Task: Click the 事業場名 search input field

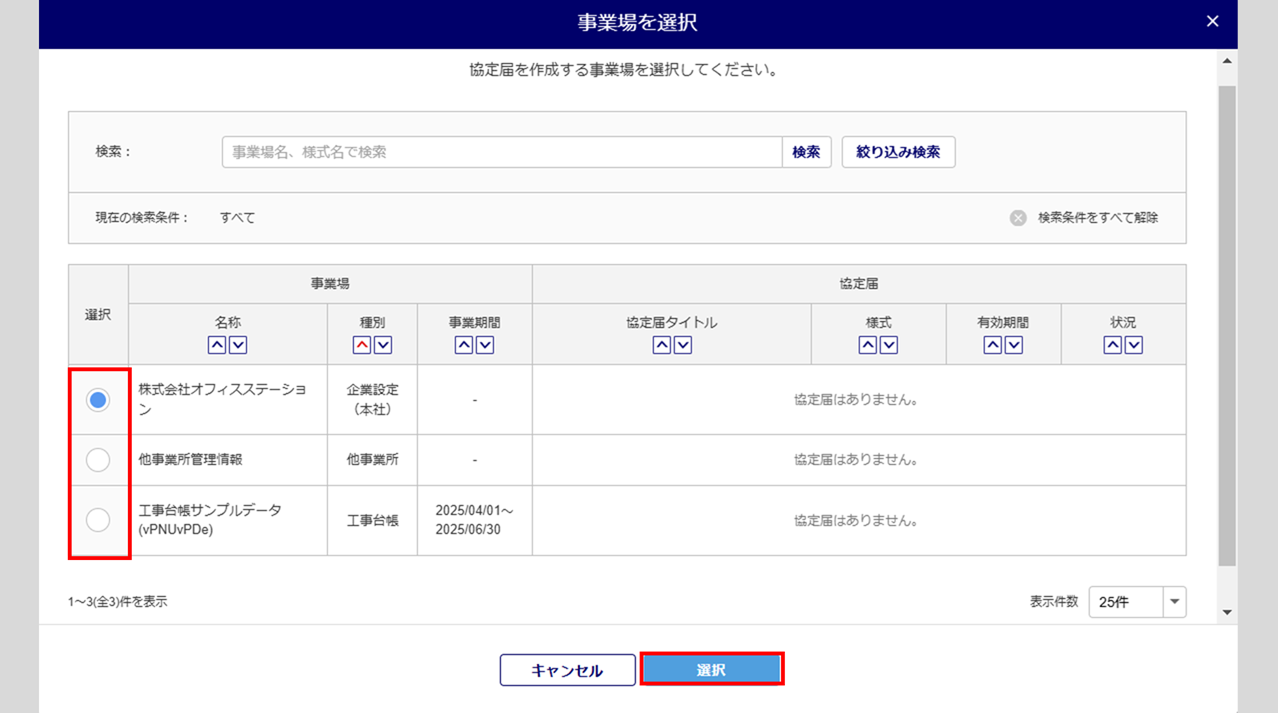Action: click(501, 152)
